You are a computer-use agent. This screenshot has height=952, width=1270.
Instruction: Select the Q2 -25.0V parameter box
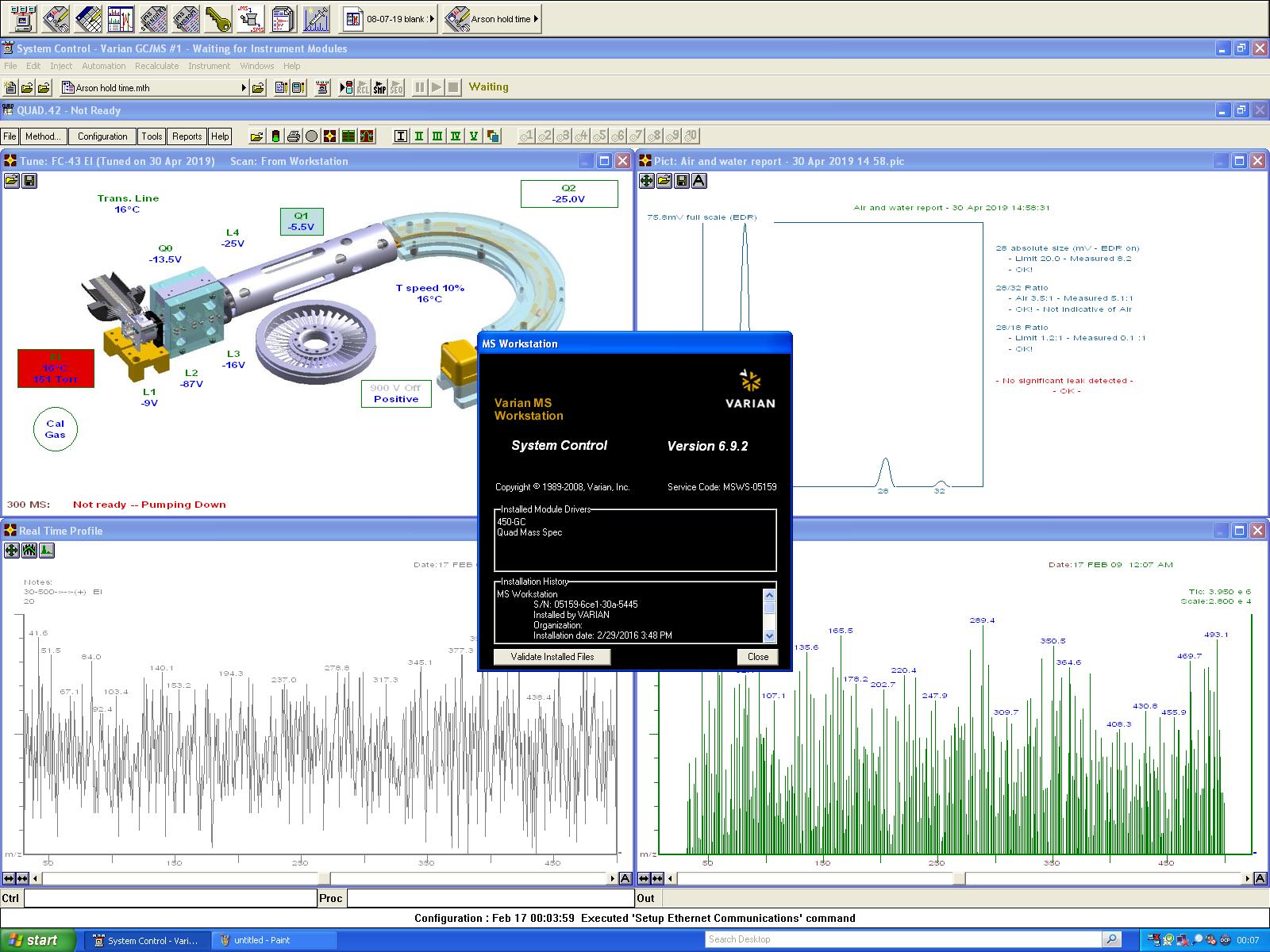pos(569,194)
